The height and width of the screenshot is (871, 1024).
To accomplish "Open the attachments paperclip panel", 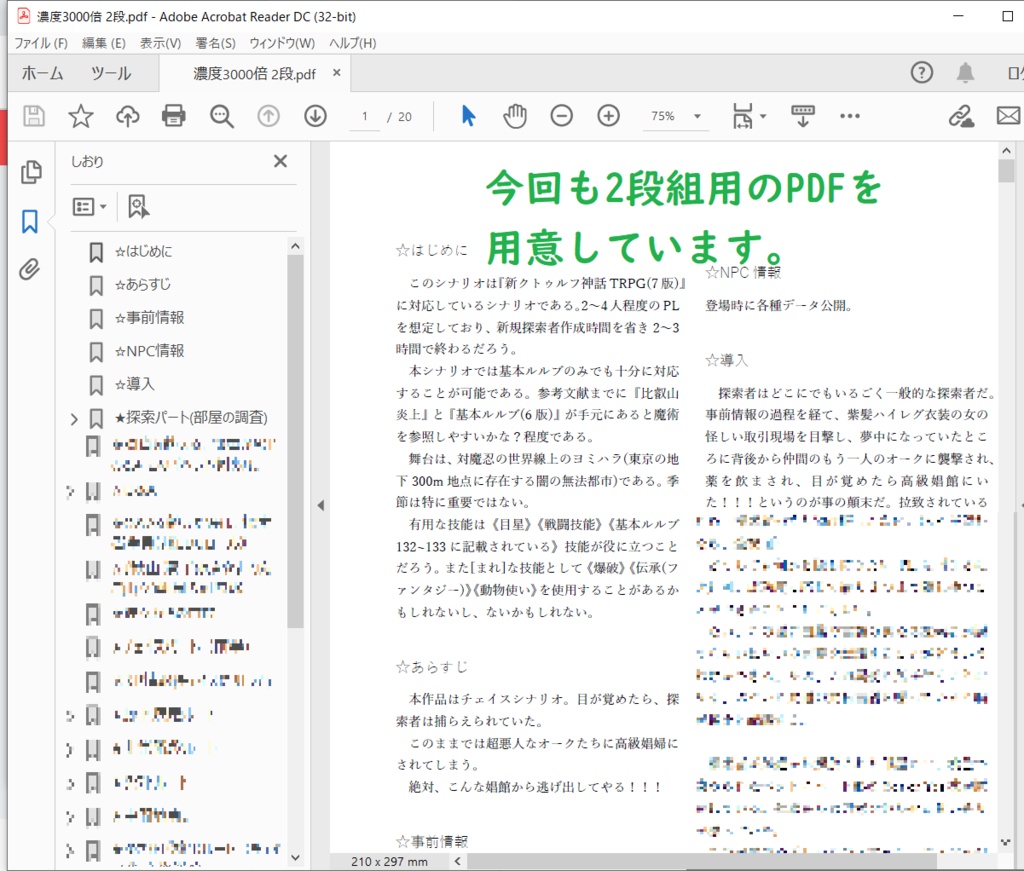I will pos(29,269).
